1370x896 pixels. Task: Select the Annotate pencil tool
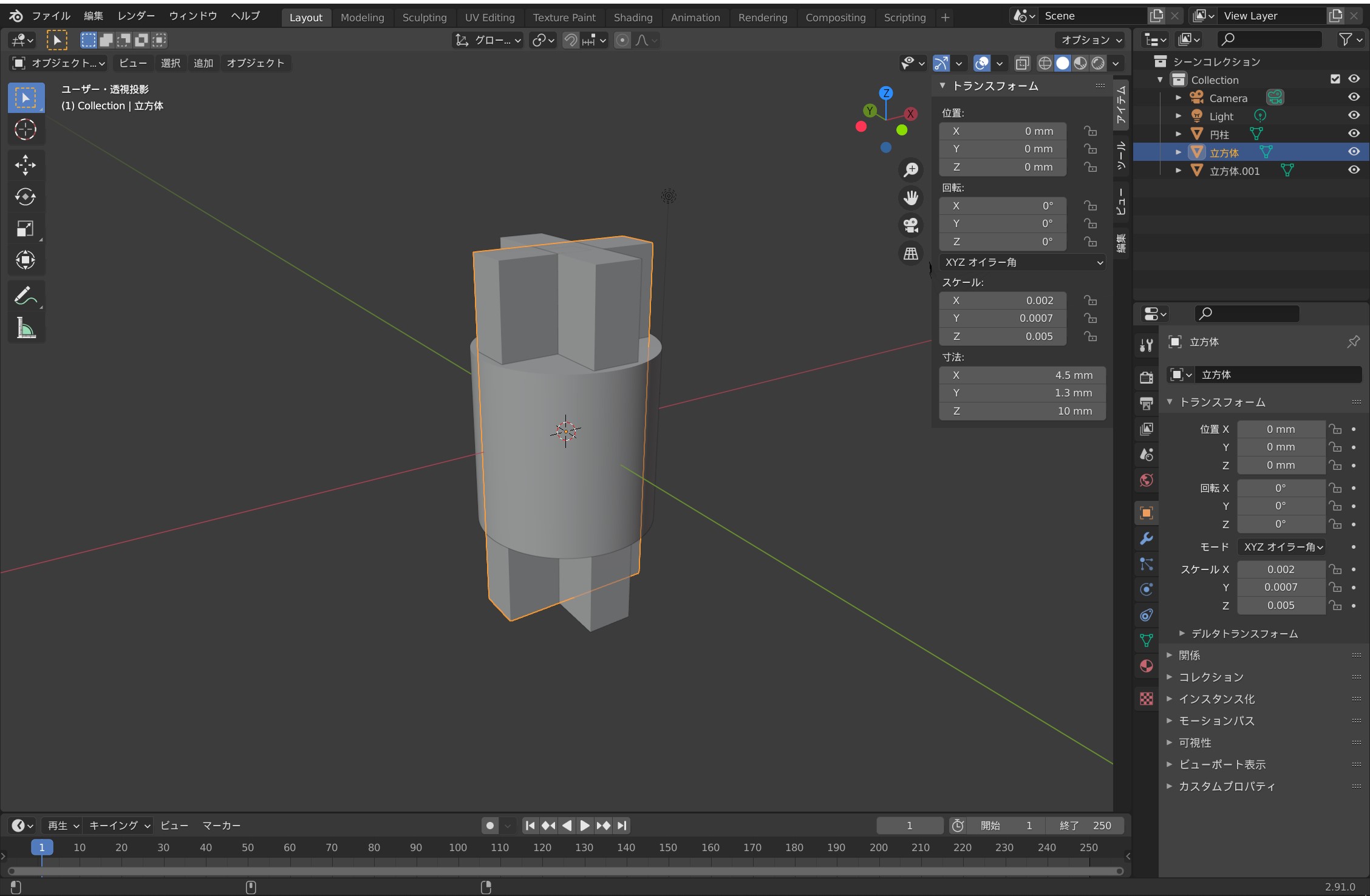(26, 296)
